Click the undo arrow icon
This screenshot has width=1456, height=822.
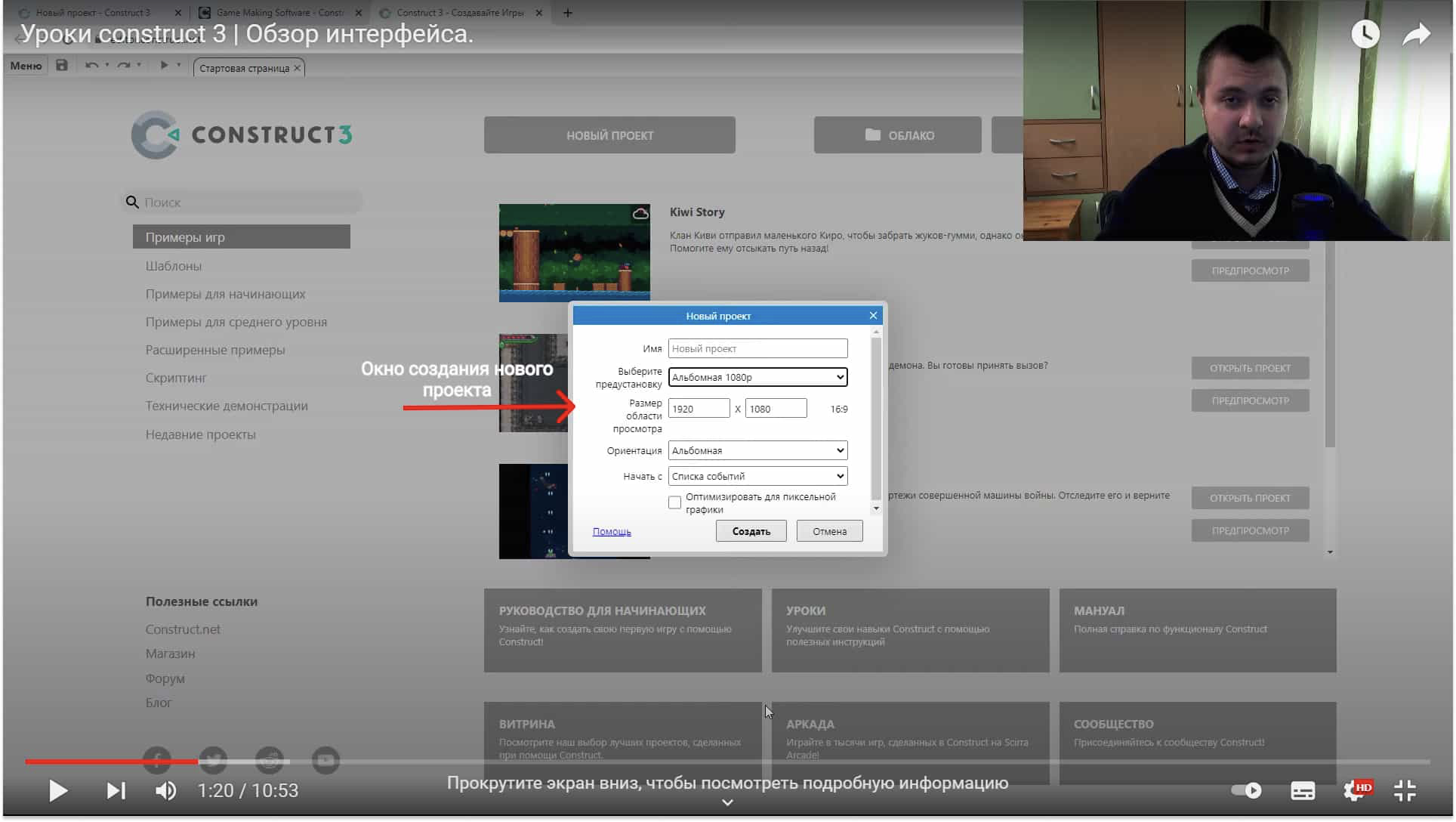(92, 66)
